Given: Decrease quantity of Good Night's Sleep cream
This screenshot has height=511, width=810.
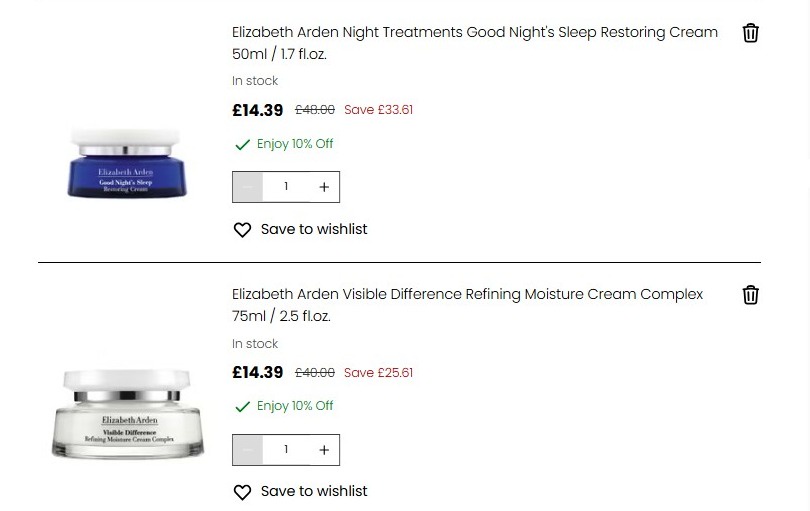Looking at the screenshot, I should 248,187.
